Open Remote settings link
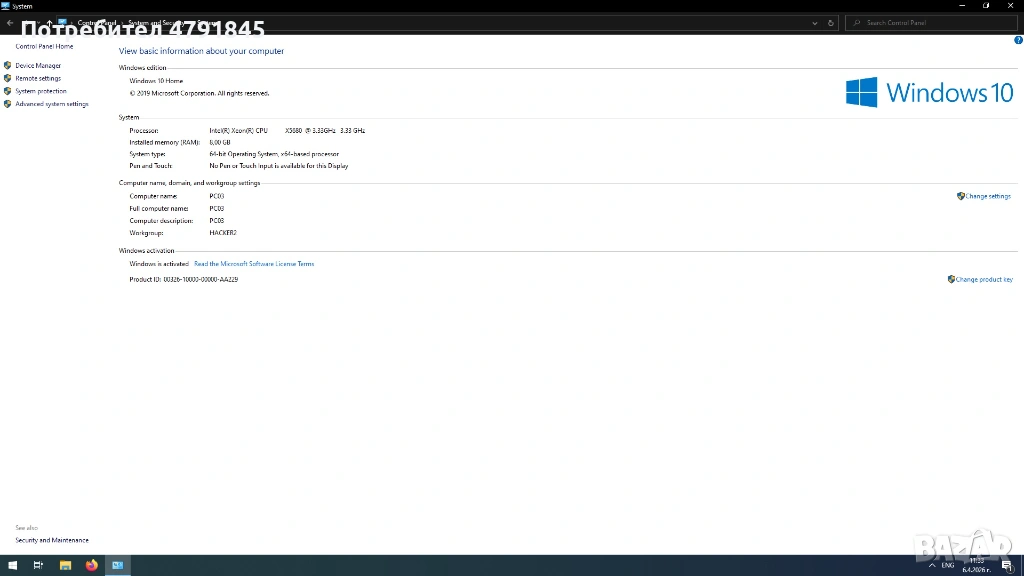The image size is (1024, 576). click(x=38, y=78)
